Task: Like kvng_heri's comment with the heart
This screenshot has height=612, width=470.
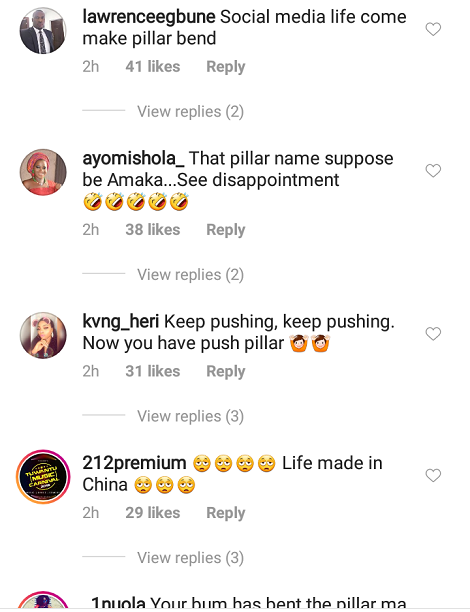Action: [x=433, y=334]
